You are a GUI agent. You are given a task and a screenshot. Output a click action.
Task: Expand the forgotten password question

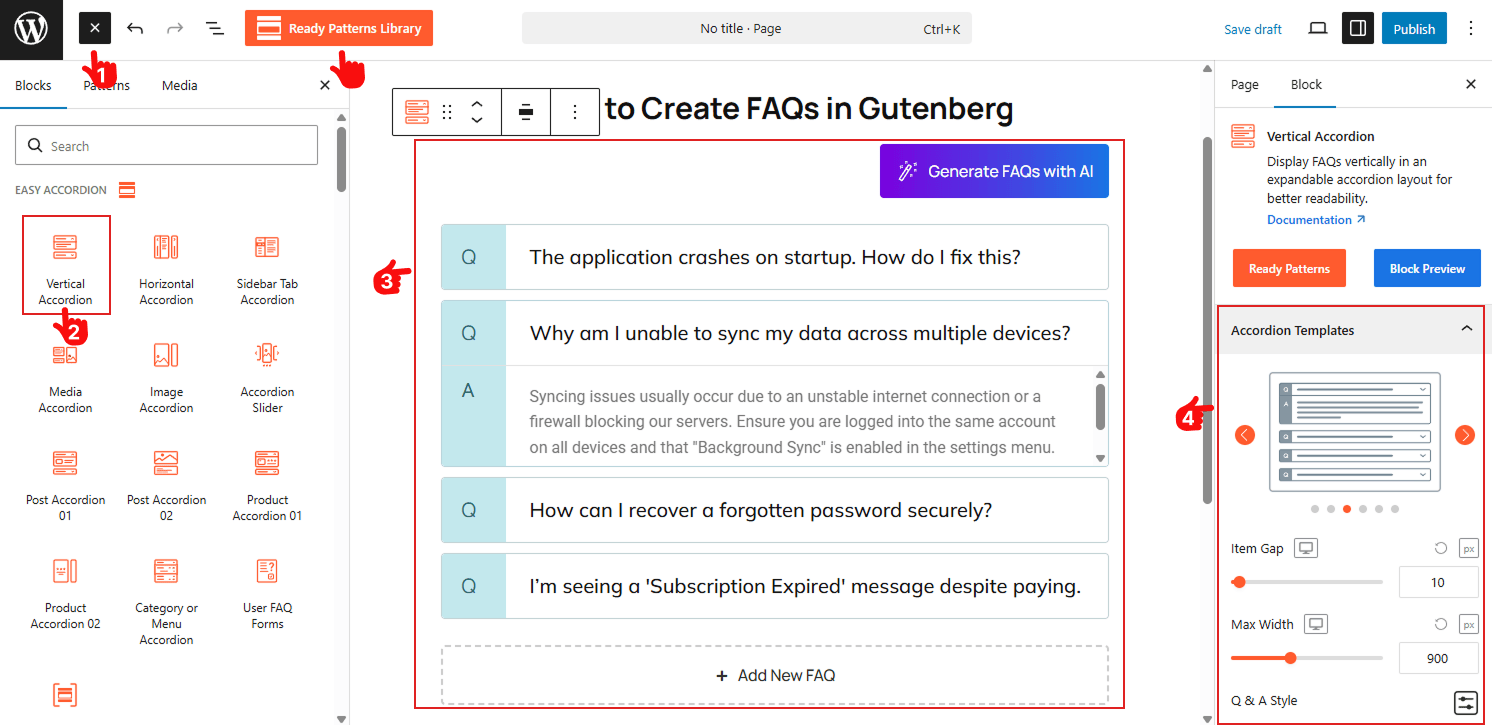coord(775,510)
